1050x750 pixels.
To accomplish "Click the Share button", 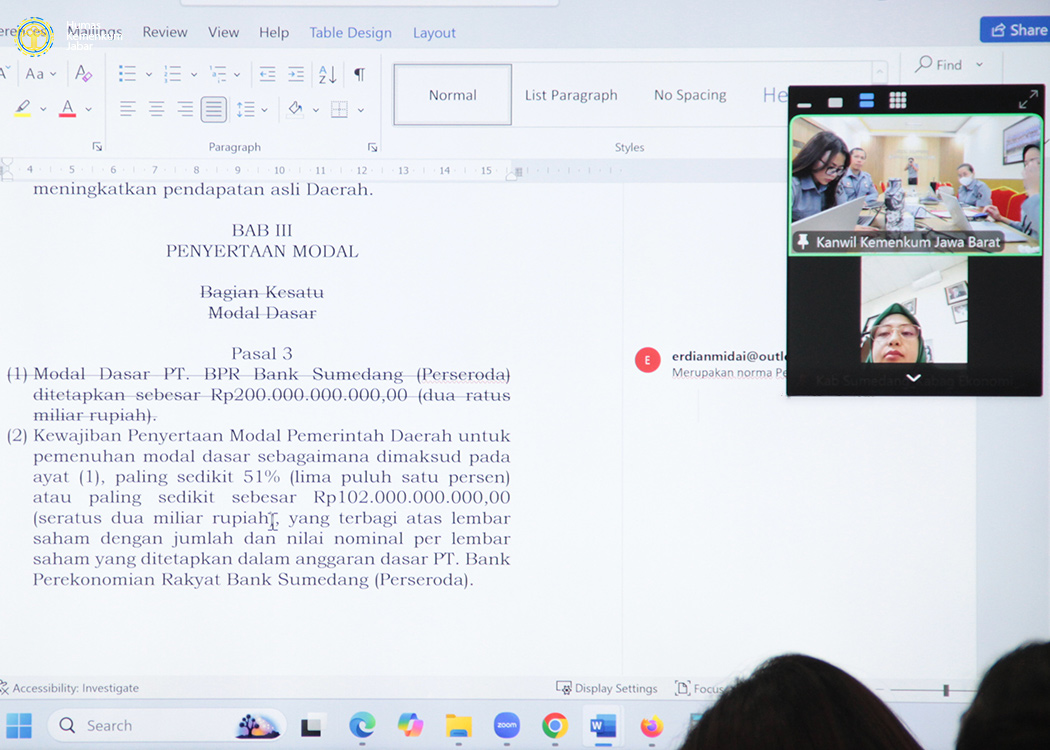I will click(1015, 30).
